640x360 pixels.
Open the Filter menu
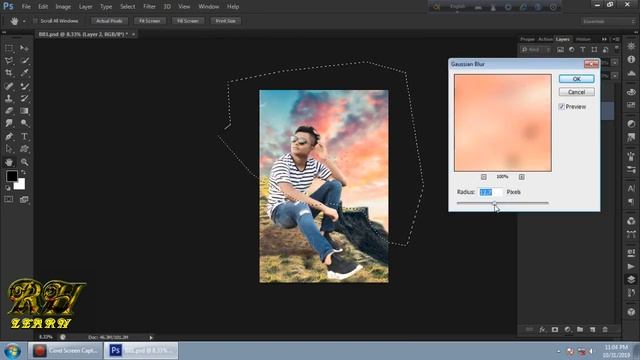tap(149, 7)
